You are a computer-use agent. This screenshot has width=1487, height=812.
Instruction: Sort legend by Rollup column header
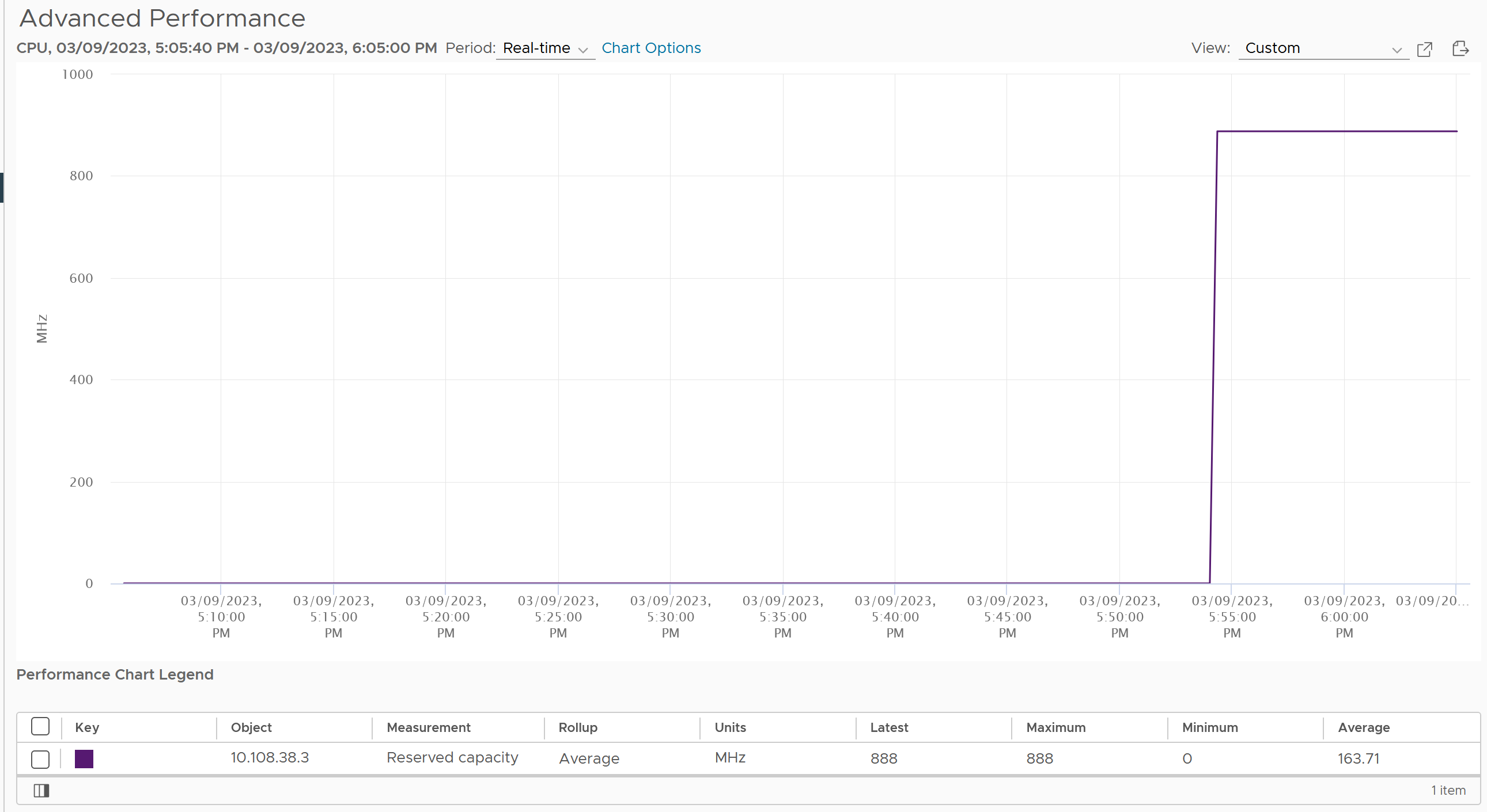pos(578,727)
